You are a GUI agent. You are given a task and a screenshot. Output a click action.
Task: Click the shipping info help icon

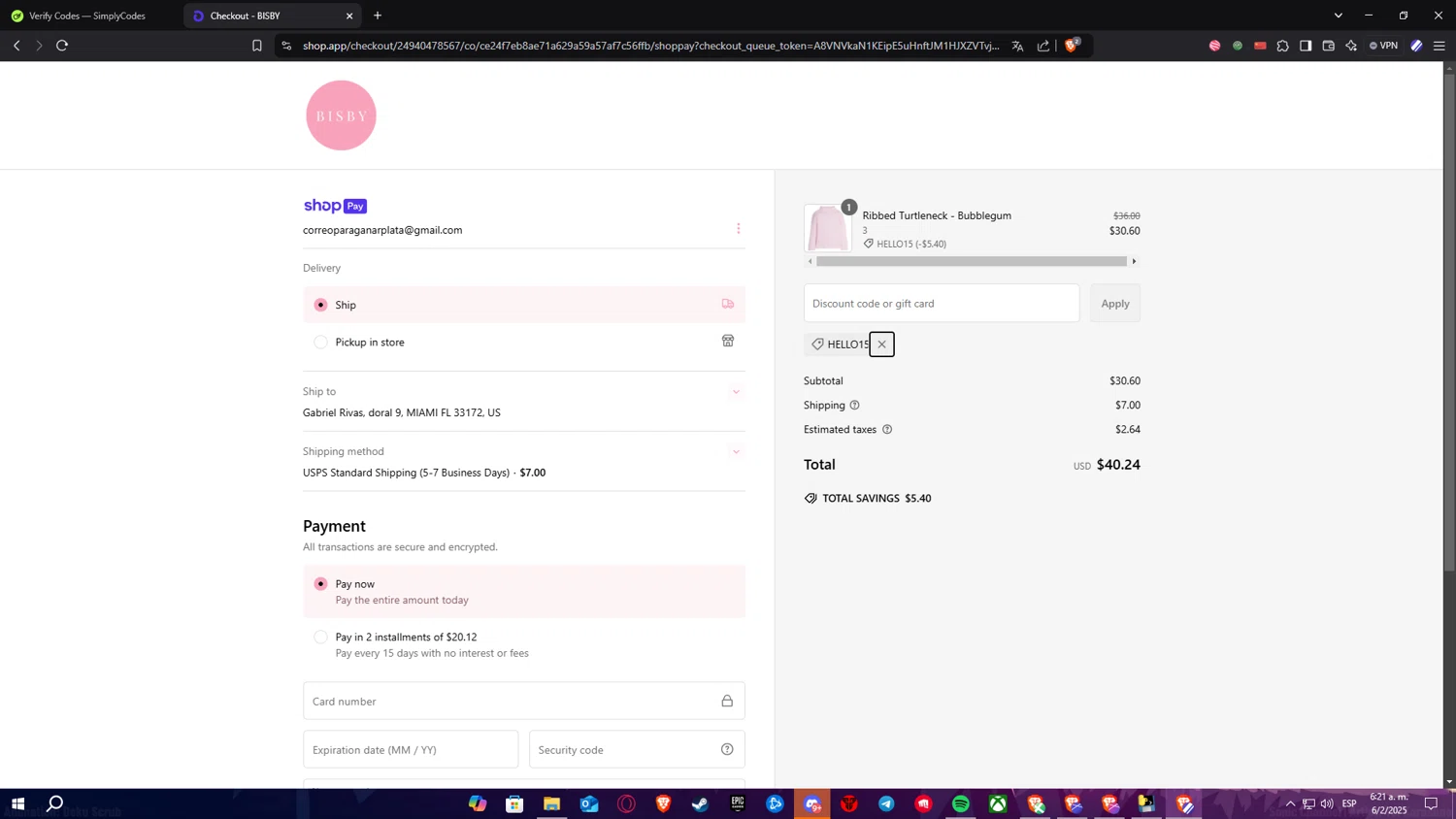[854, 406]
